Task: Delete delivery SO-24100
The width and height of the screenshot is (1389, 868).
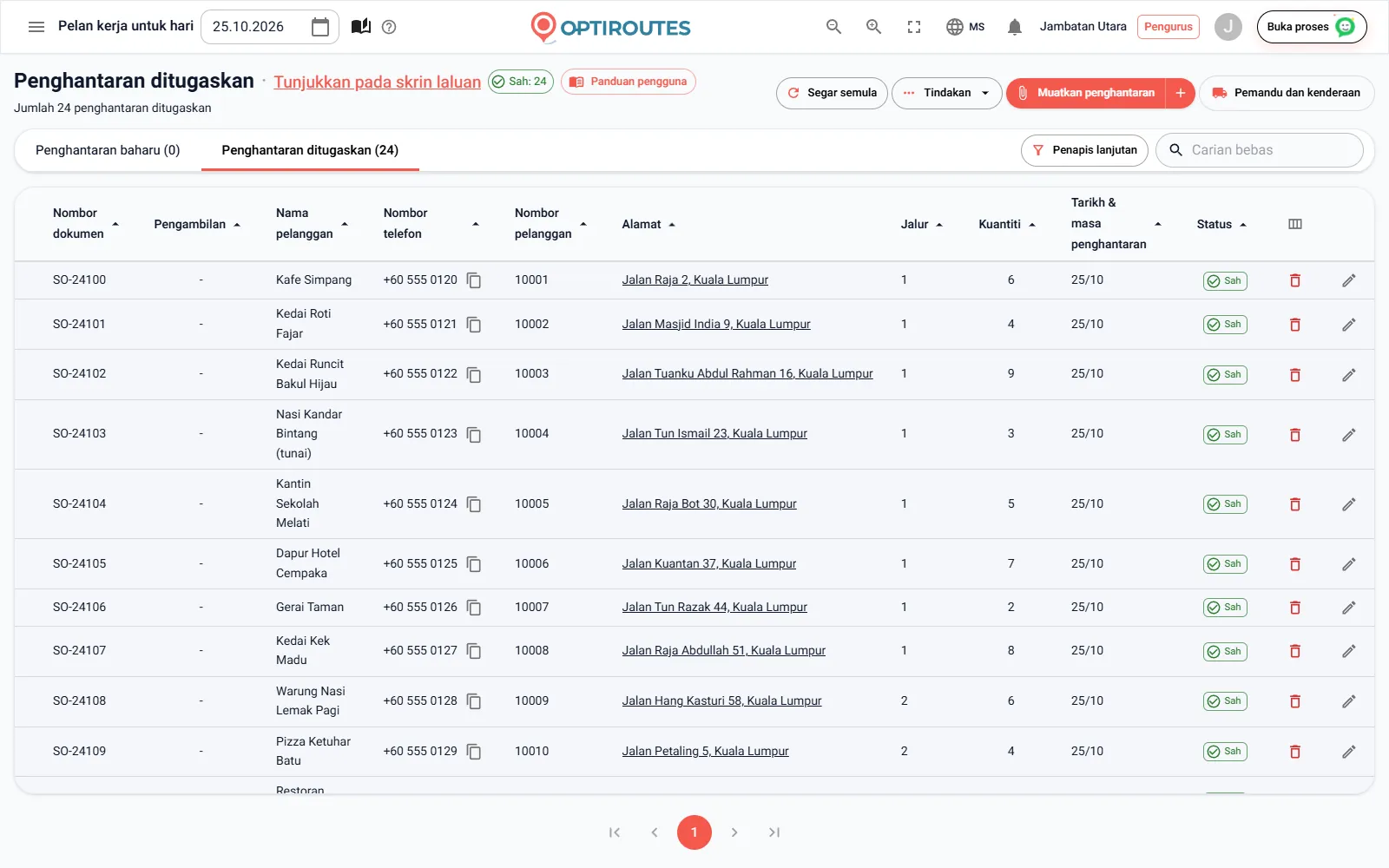Action: (x=1295, y=280)
